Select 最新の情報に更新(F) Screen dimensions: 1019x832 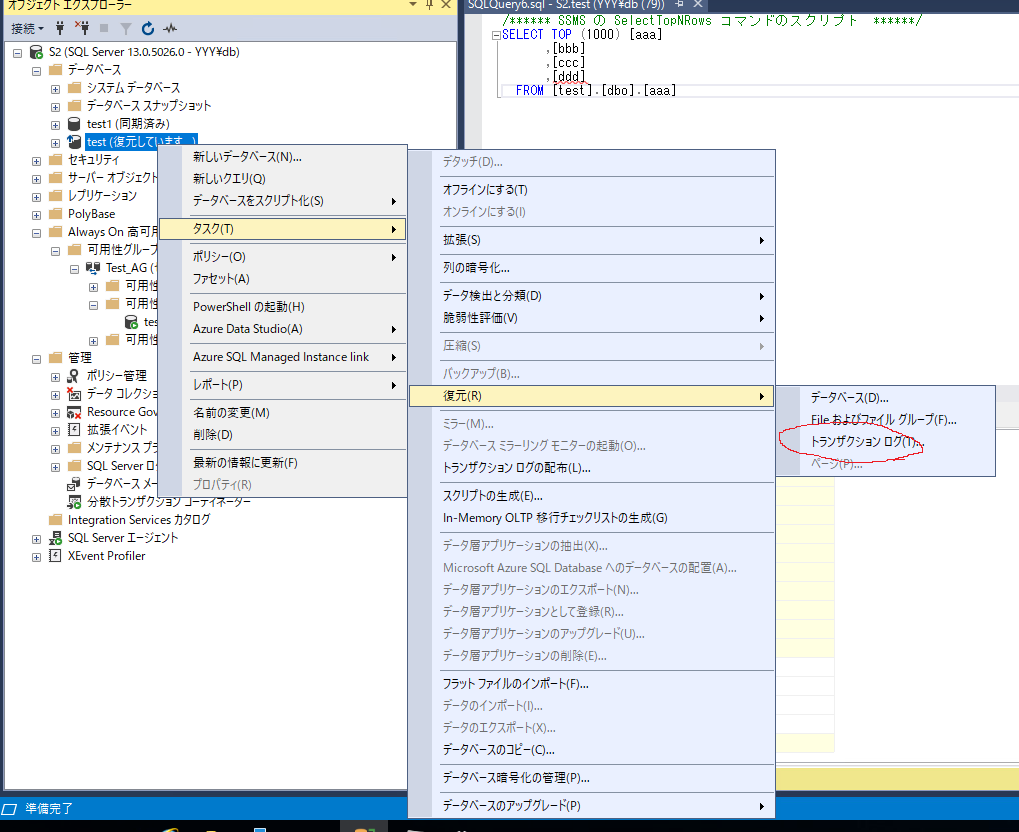tap(283, 463)
